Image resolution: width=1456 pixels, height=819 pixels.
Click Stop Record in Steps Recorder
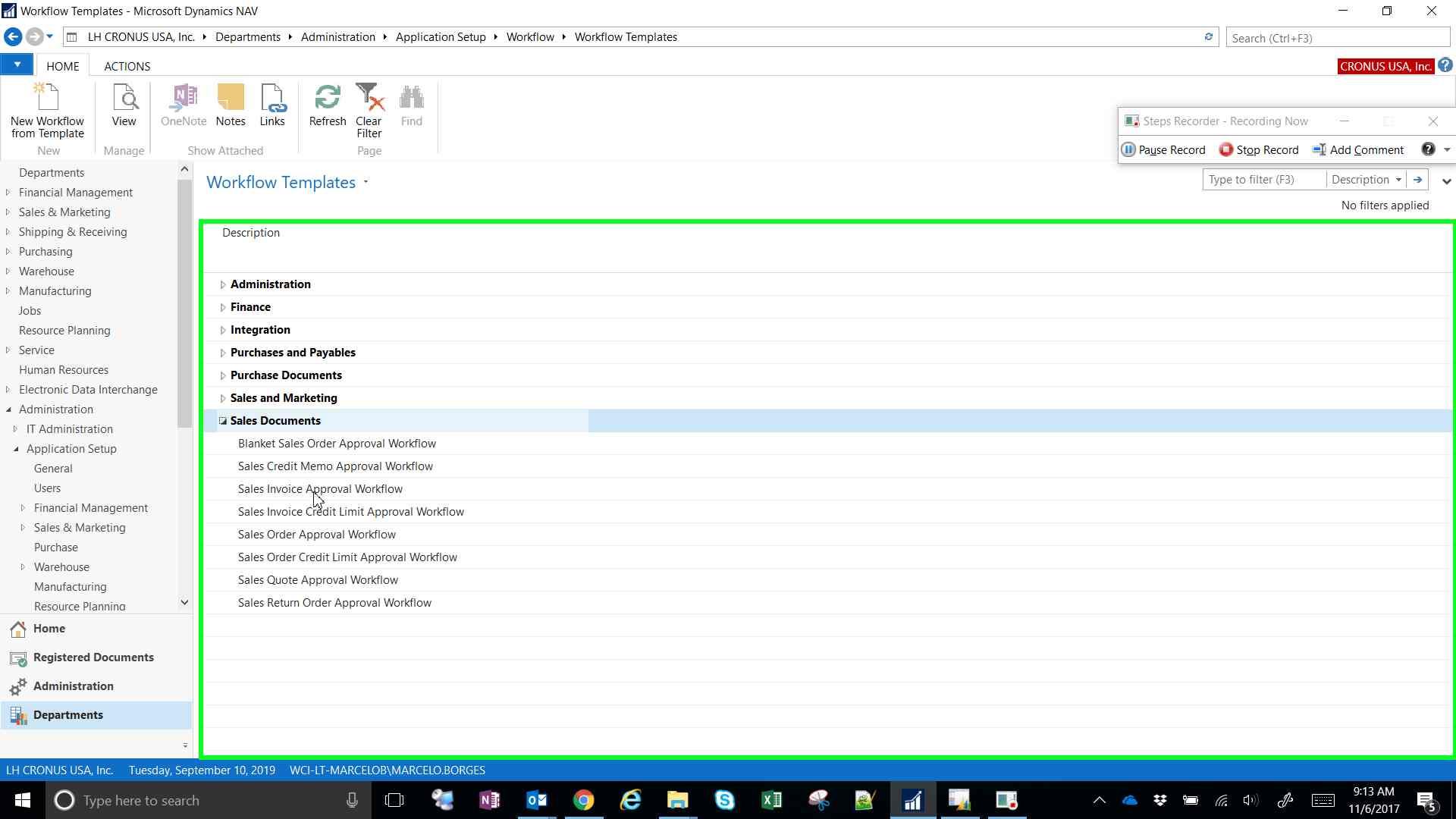tap(1259, 149)
